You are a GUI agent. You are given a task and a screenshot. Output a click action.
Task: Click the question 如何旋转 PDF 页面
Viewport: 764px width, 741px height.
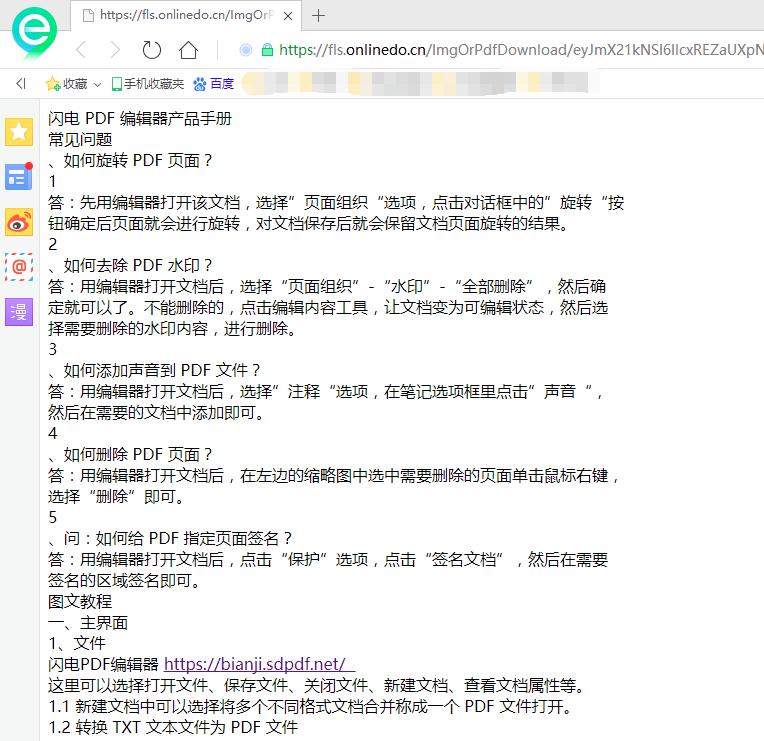138,160
